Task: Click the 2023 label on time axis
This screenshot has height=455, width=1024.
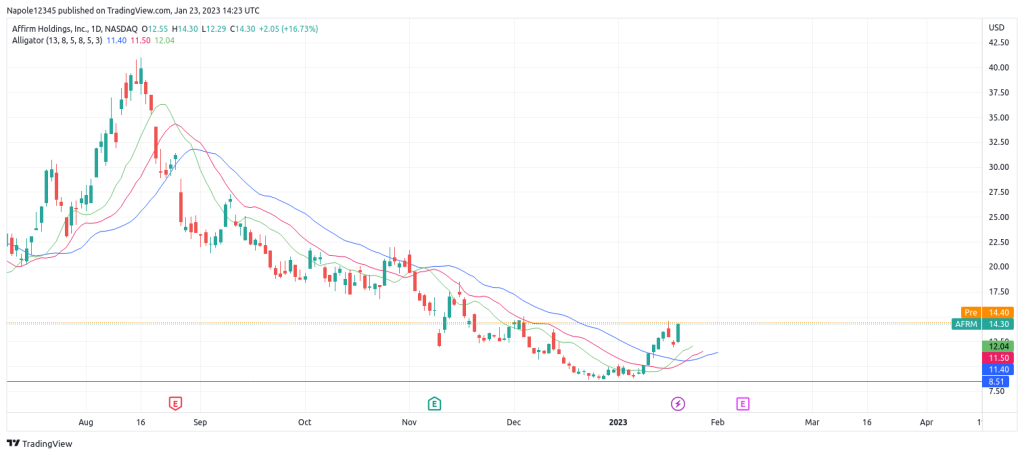Action: point(618,422)
